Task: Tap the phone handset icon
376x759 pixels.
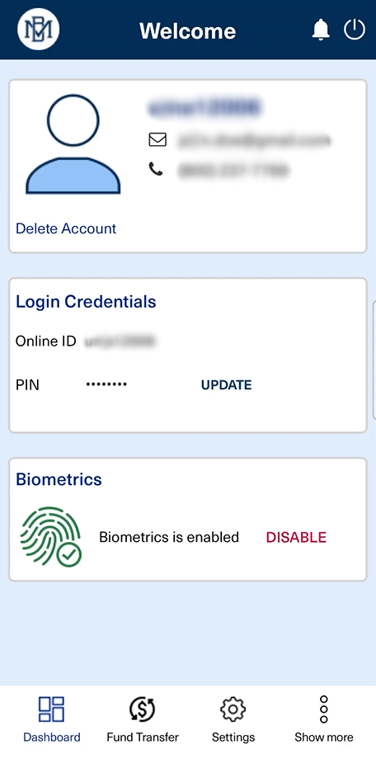Action: click(156, 169)
